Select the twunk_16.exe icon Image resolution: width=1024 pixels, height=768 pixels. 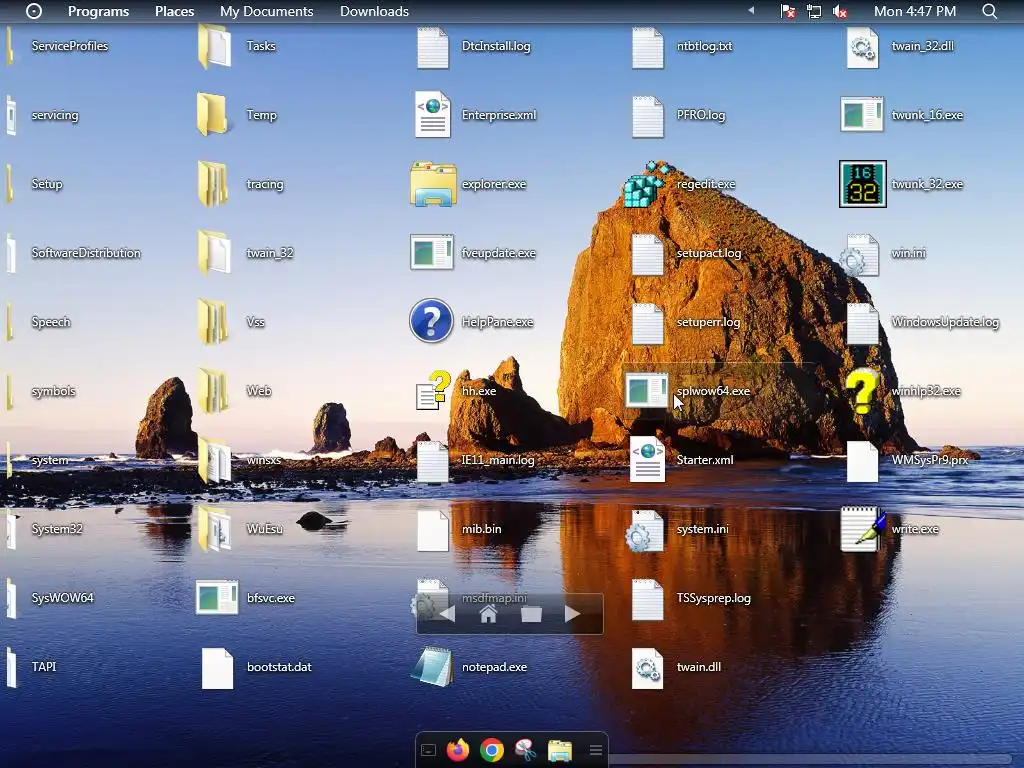(x=862, y=115)
